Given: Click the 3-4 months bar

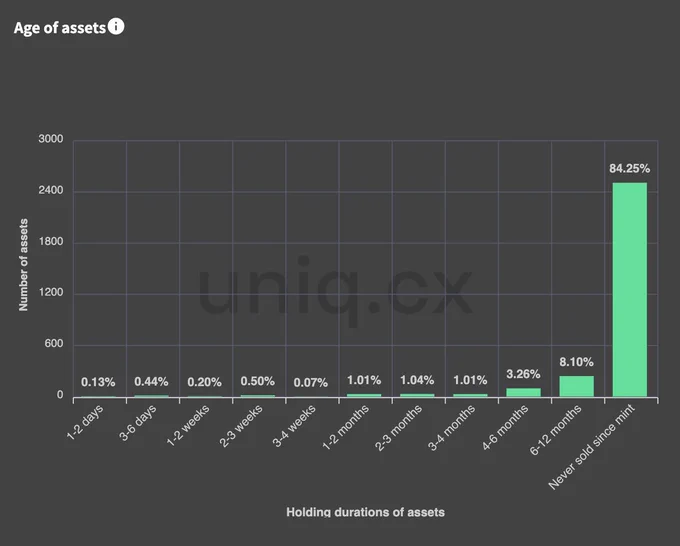Looking at the screenshot, I should [470, 395].
